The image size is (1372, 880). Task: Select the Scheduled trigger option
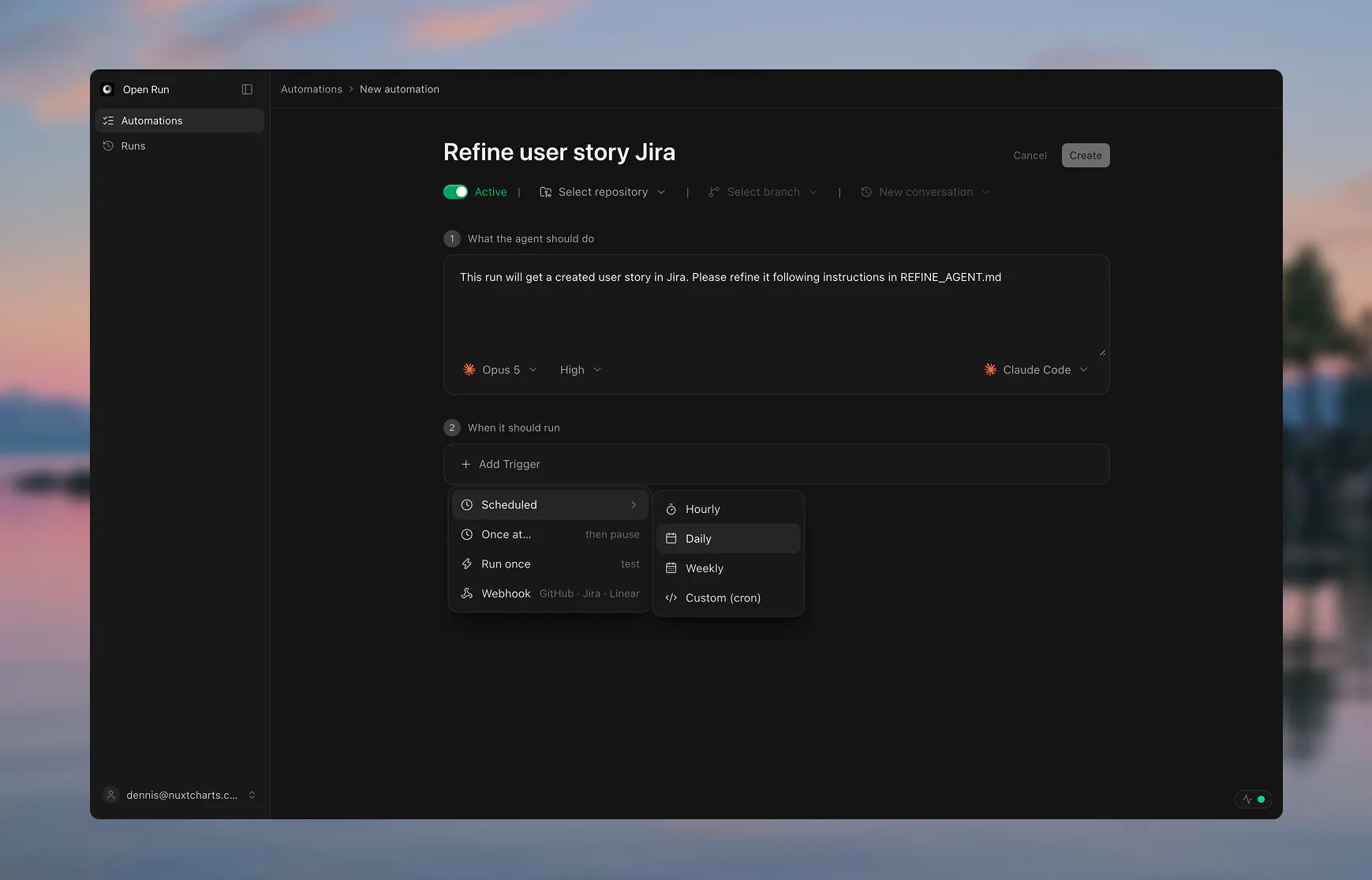pos(550,505)
